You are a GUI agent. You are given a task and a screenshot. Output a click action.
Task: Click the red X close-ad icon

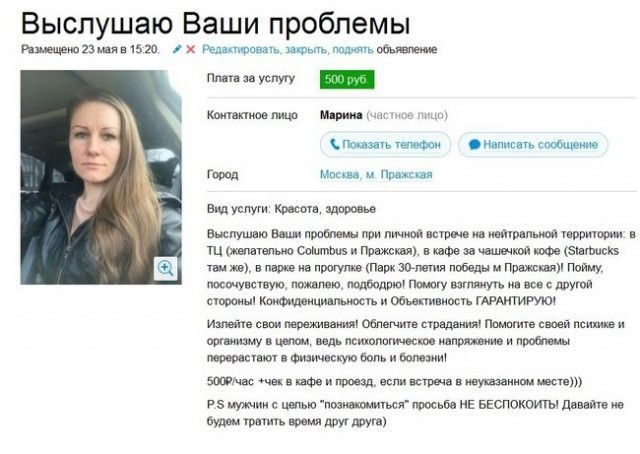(191, 49)
